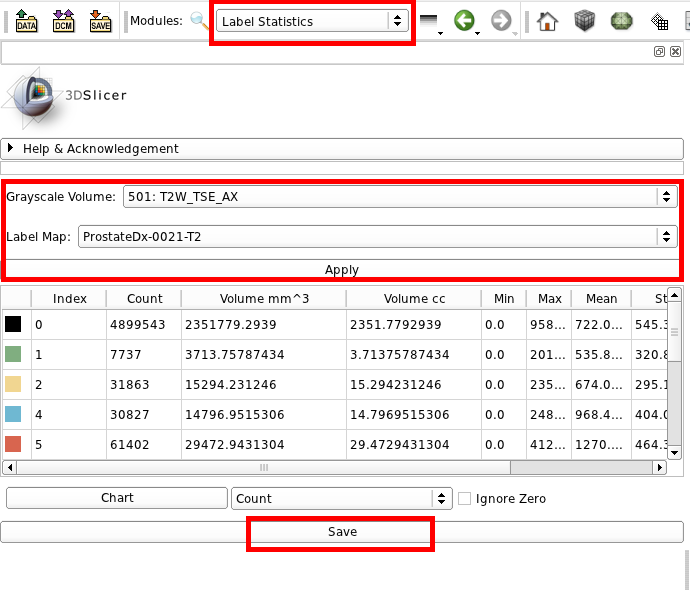
Task: Open the Load Data icon
Action: coord(26,21)
